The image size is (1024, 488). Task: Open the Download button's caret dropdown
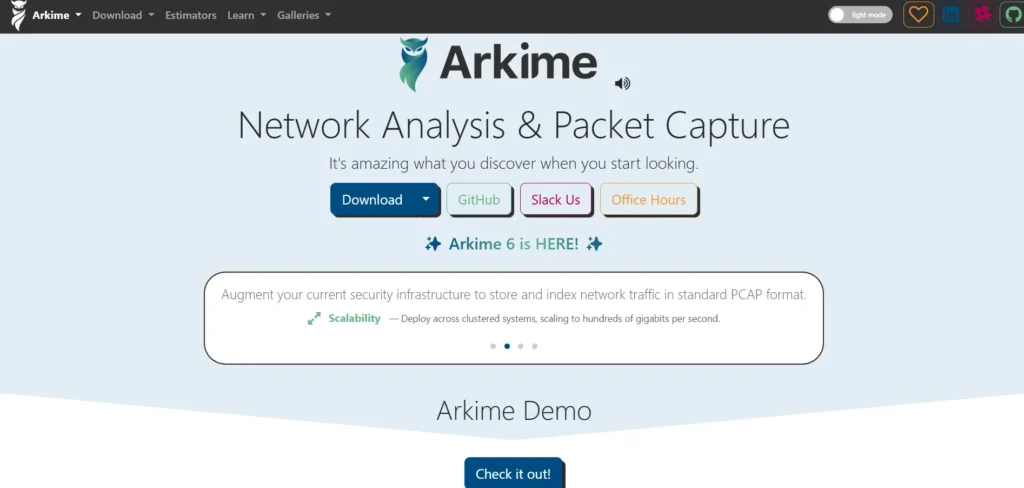[x=426, y=199]
